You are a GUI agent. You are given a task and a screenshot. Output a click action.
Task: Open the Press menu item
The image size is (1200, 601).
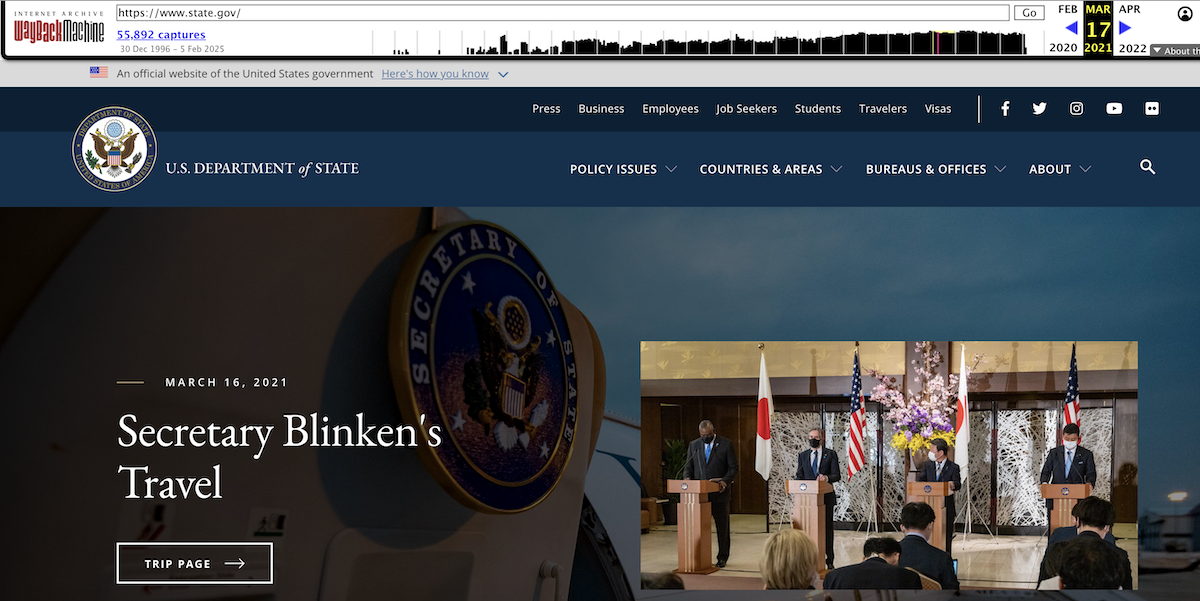click(x=546, y=108)
